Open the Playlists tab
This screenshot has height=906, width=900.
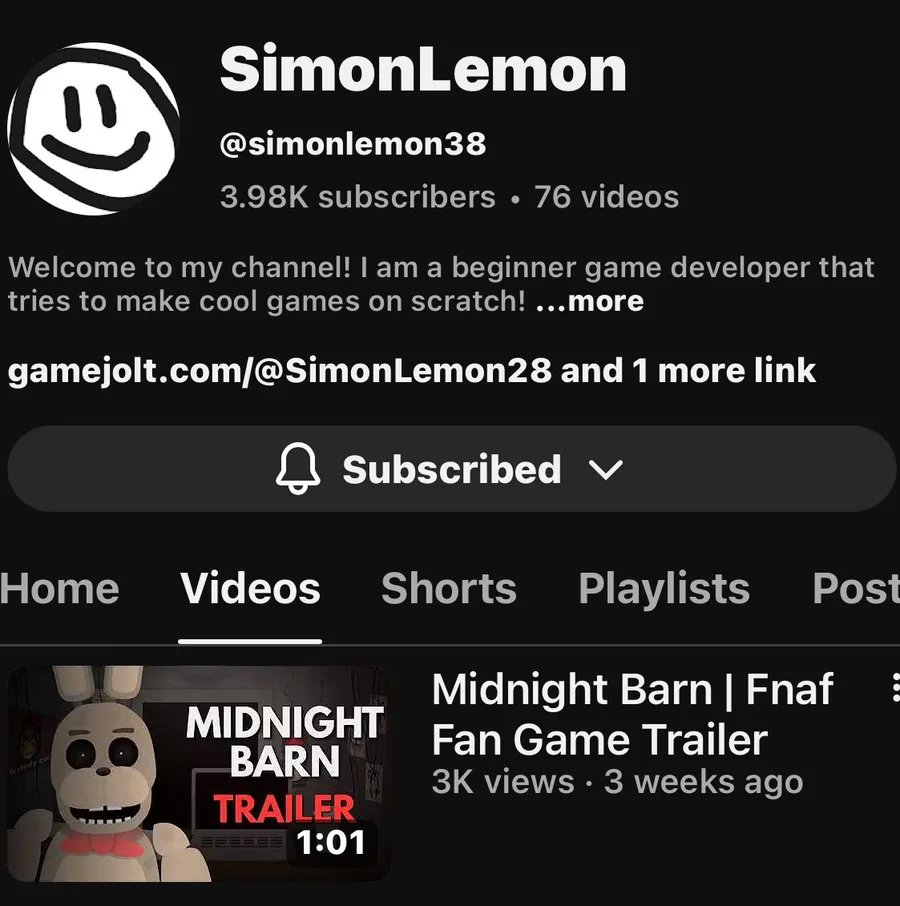664,590
